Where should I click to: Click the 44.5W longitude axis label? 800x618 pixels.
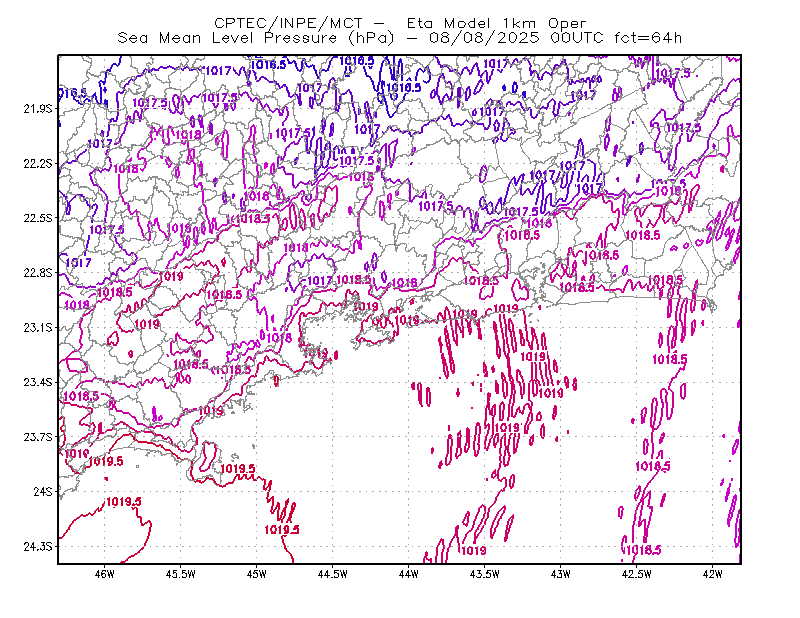tap(332, 574)
